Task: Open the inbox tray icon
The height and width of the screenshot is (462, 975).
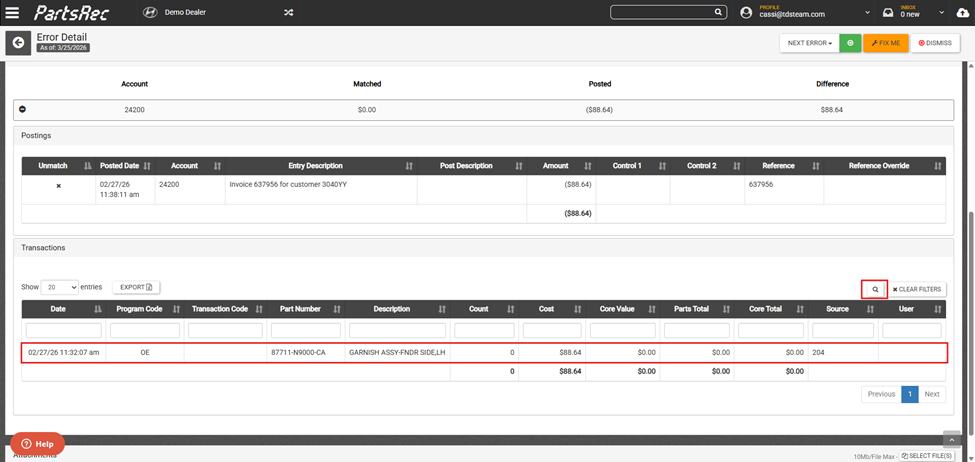Action: (x=889, y=12)
